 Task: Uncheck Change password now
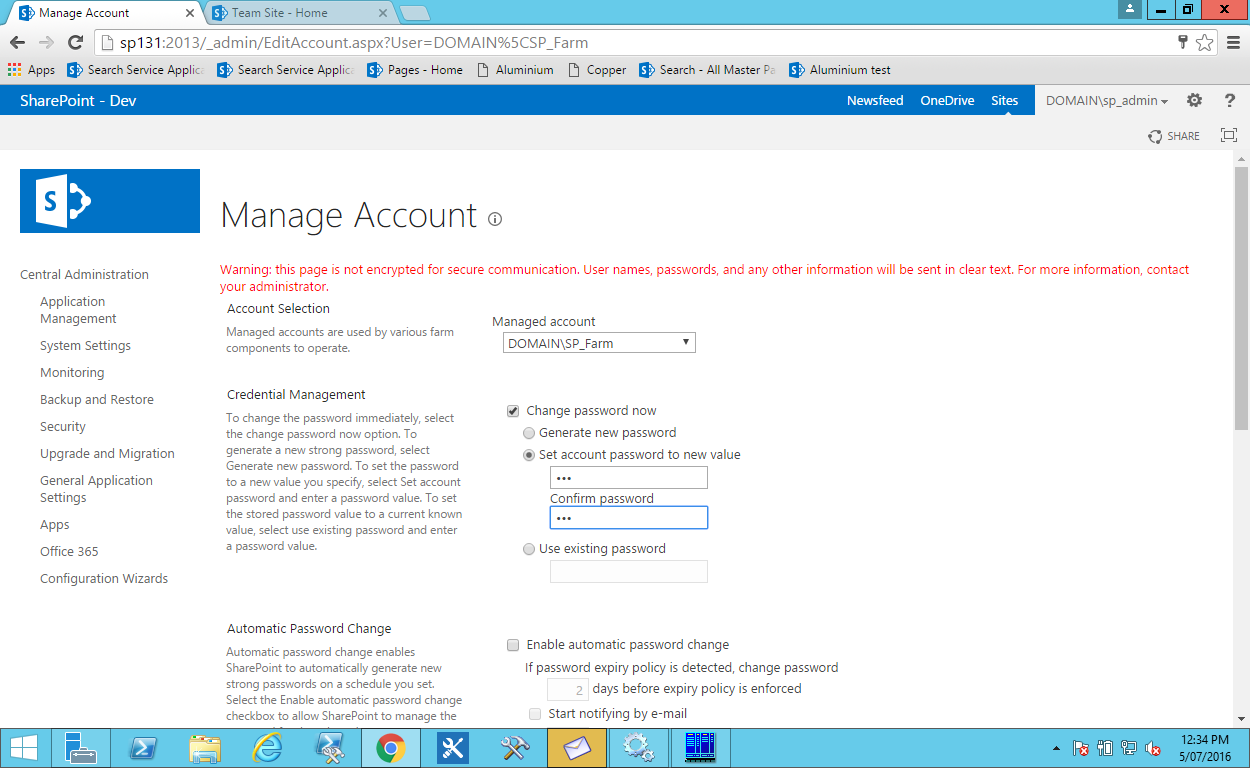(x=513, y=411)
